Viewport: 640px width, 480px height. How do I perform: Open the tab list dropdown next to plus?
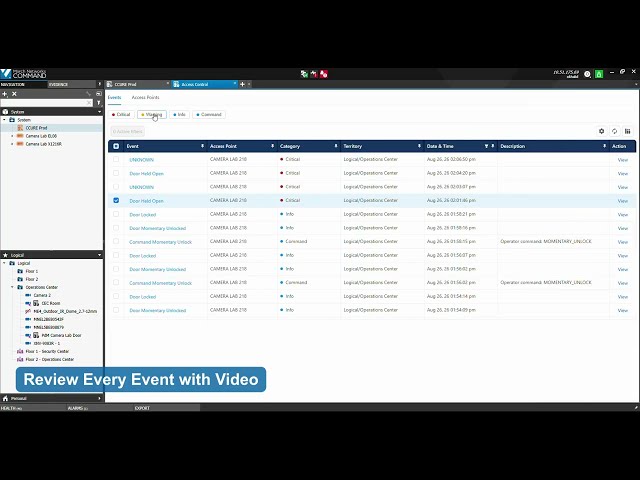tap(249, 84)
